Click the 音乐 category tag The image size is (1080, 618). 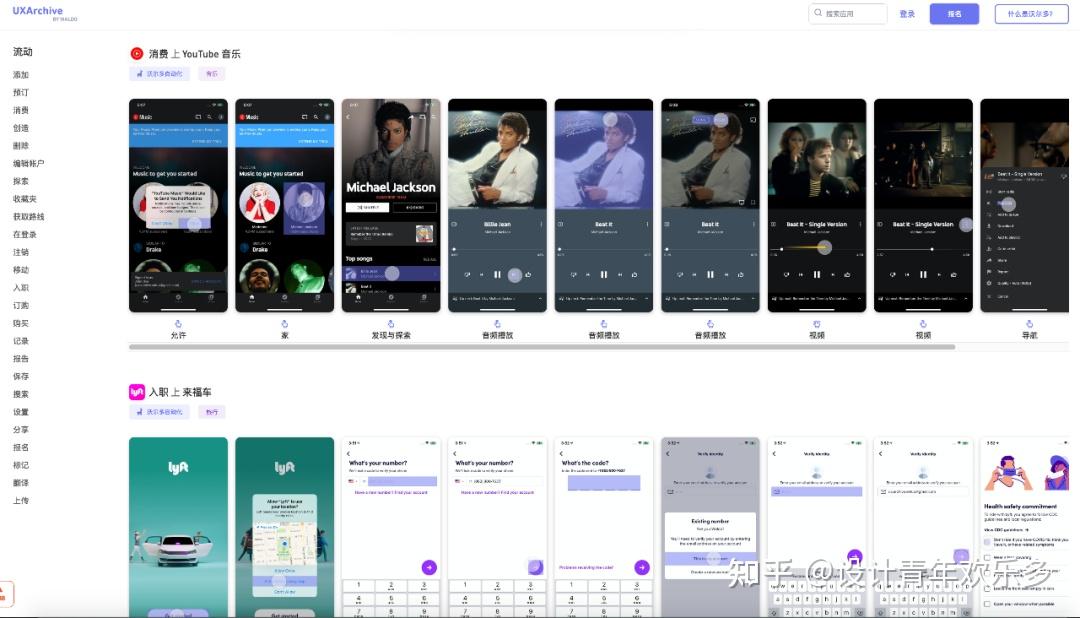(x=212, y=74)
